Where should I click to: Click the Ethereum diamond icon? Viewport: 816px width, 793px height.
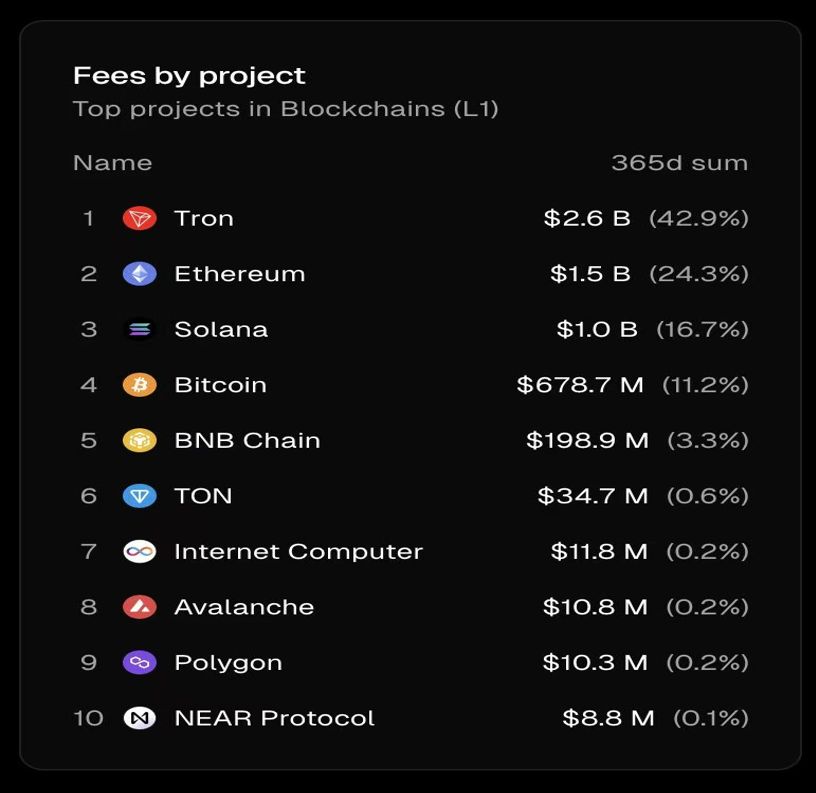[139, 274]
